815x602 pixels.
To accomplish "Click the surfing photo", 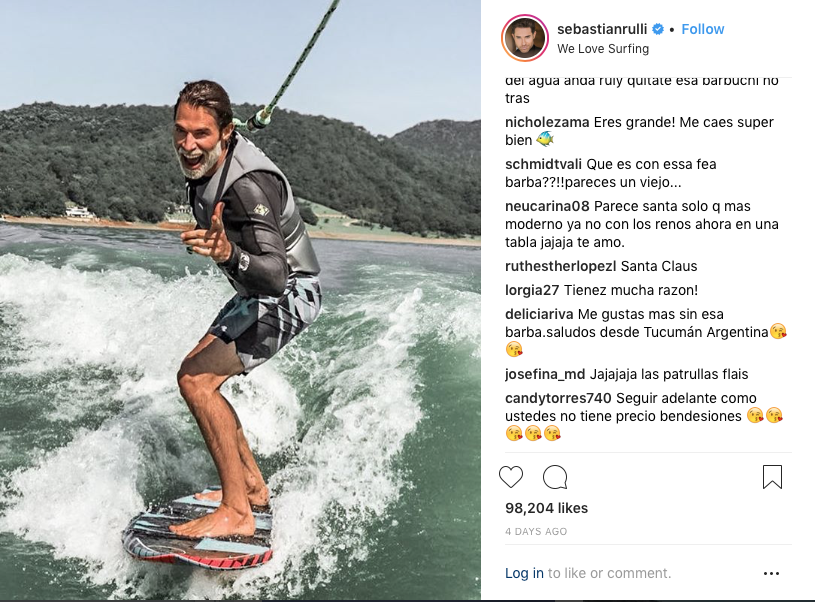I will click(x=240, y=300).
